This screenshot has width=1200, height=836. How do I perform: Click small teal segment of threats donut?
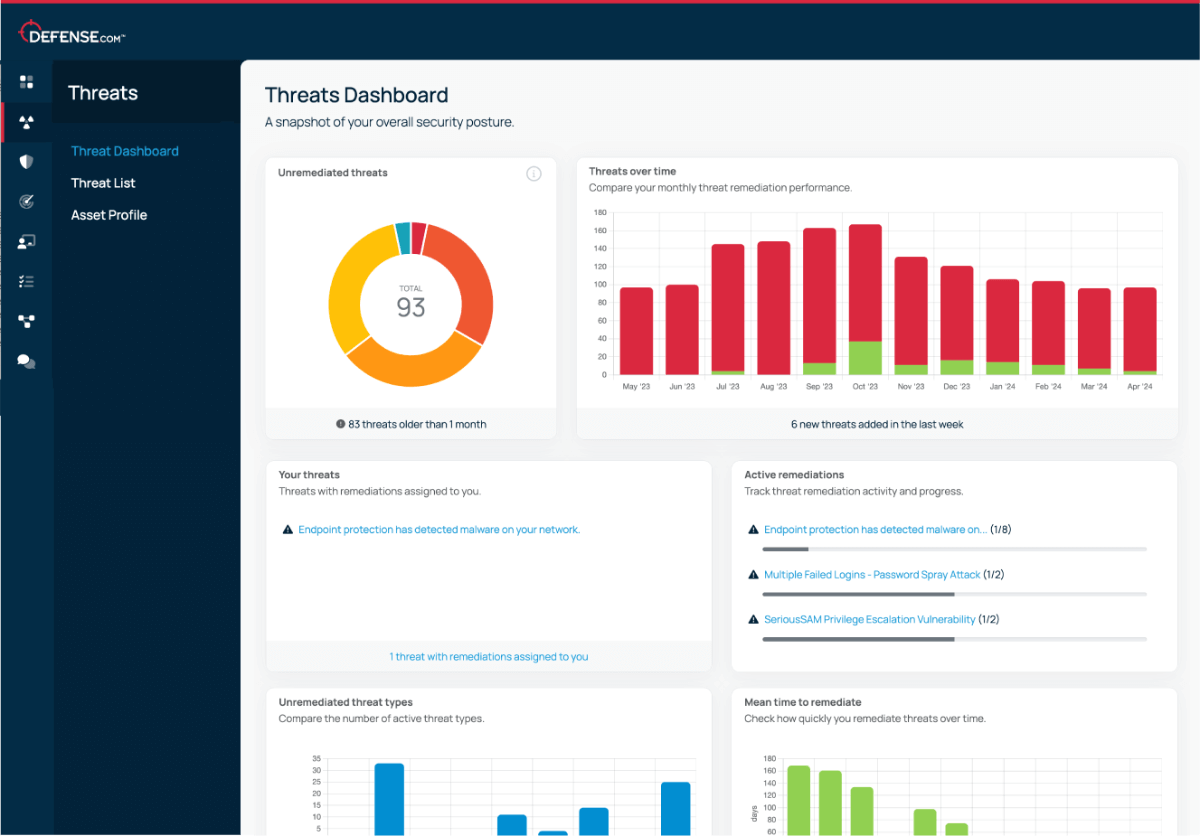pos(403,238)
